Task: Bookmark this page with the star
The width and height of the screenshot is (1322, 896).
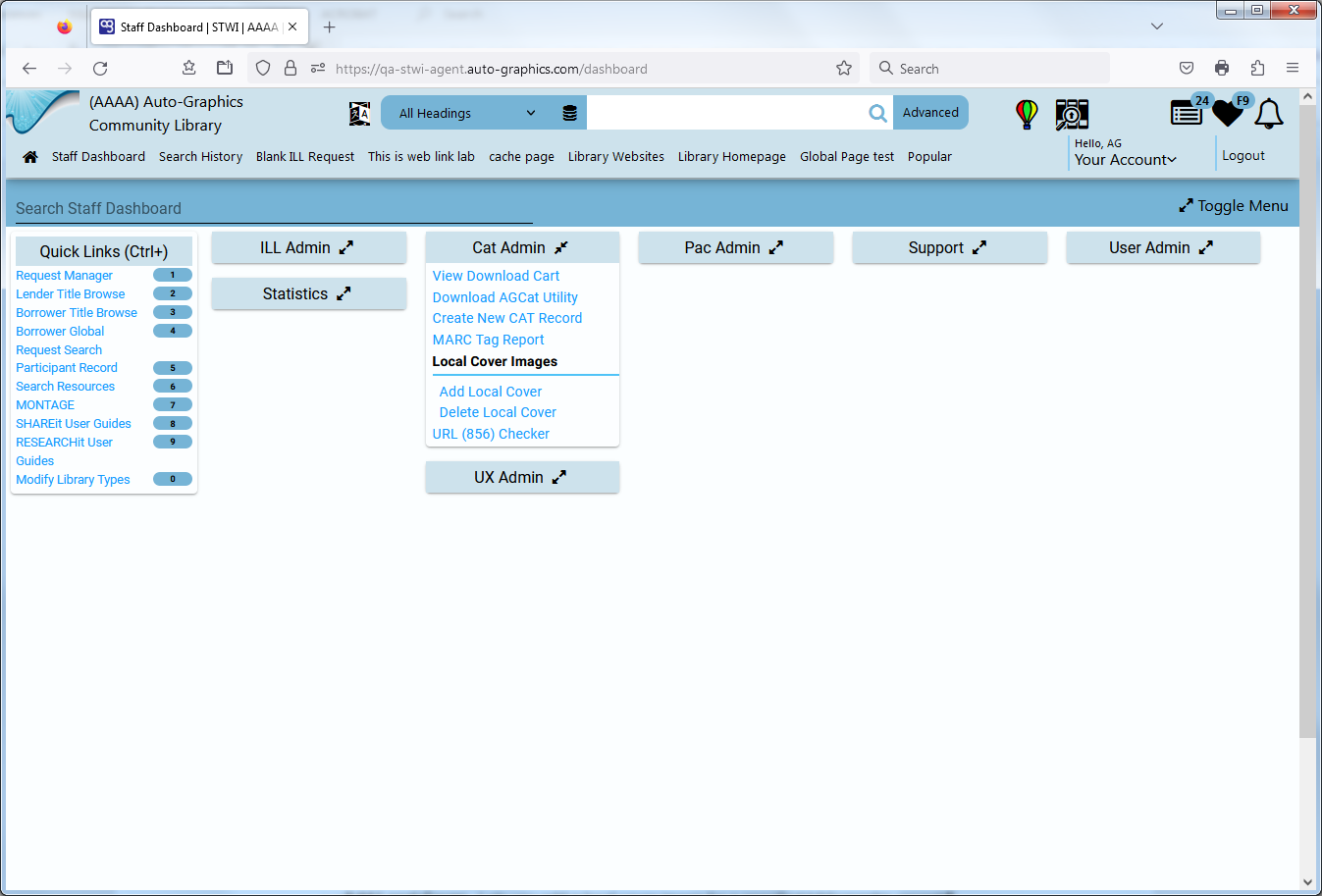Action: click(844, 69)
